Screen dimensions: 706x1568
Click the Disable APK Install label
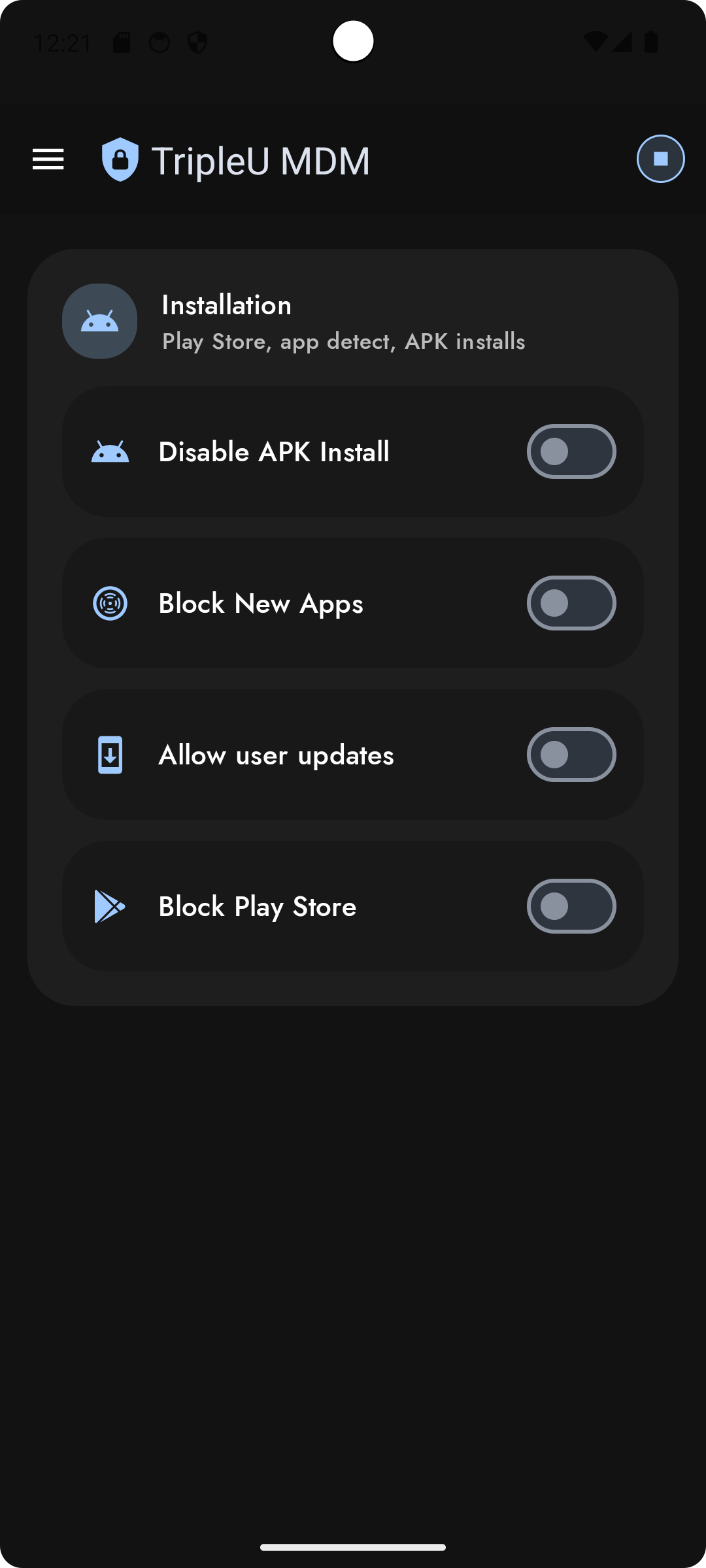[274, 451]
